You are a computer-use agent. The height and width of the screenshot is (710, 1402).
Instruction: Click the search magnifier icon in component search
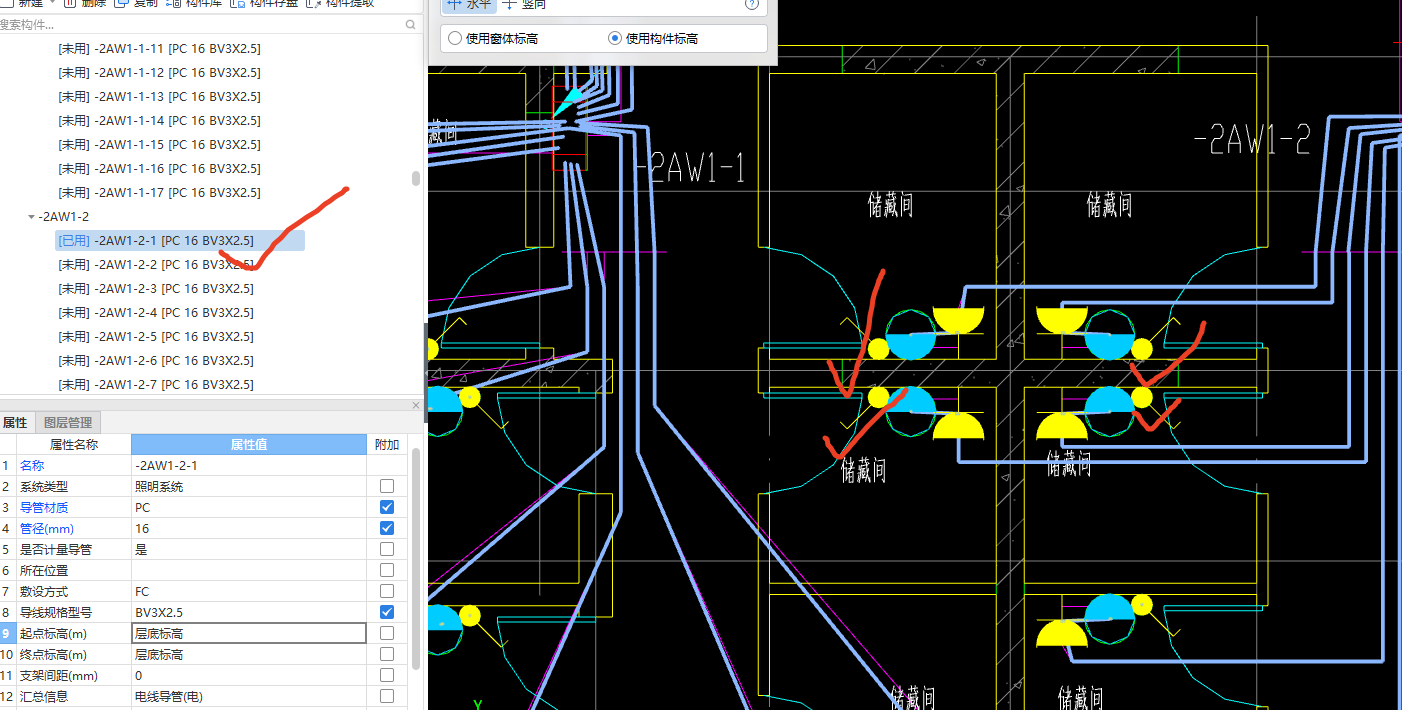[x=412, y=24]
